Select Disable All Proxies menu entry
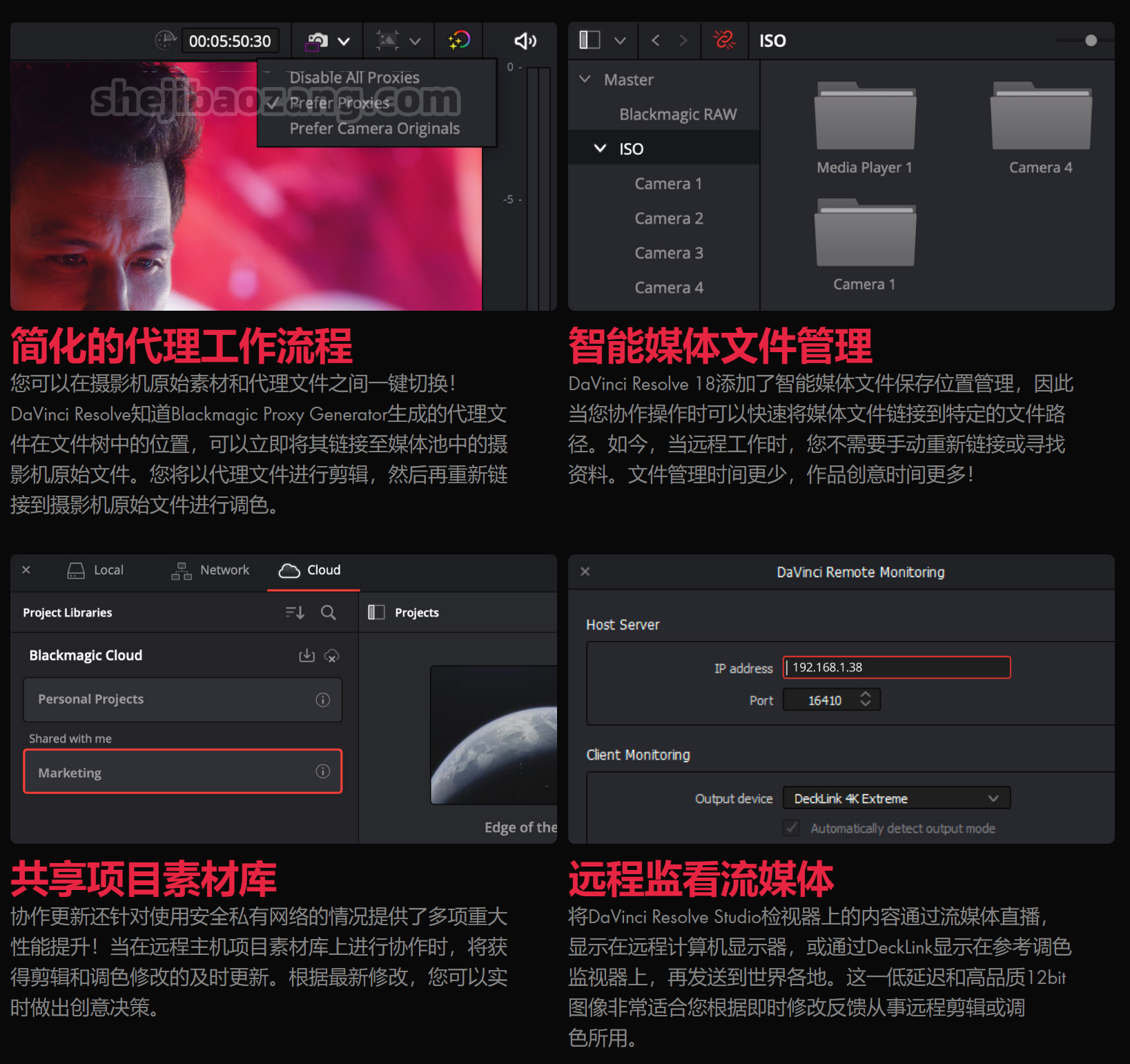The height and width of the screenshot is (1064, 1130). pyautogui.click(x=354, y=77)
